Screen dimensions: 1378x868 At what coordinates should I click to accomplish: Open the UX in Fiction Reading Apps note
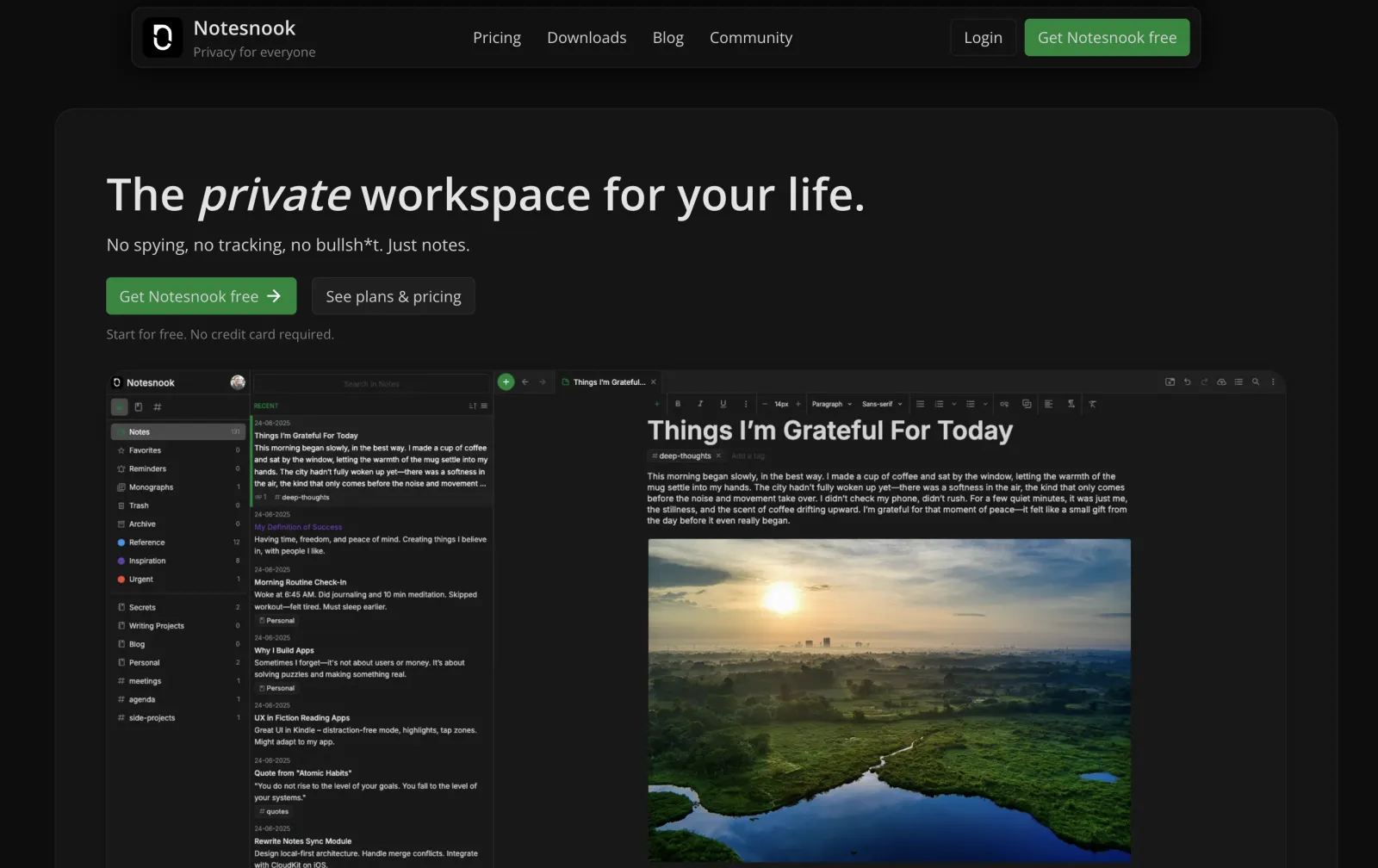click(371, 724)
